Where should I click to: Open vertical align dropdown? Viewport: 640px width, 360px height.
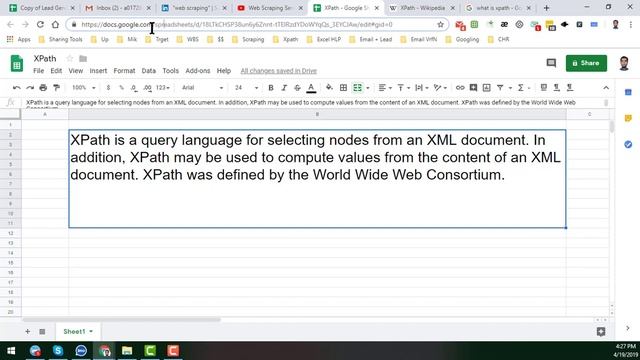tap(403, 88)
